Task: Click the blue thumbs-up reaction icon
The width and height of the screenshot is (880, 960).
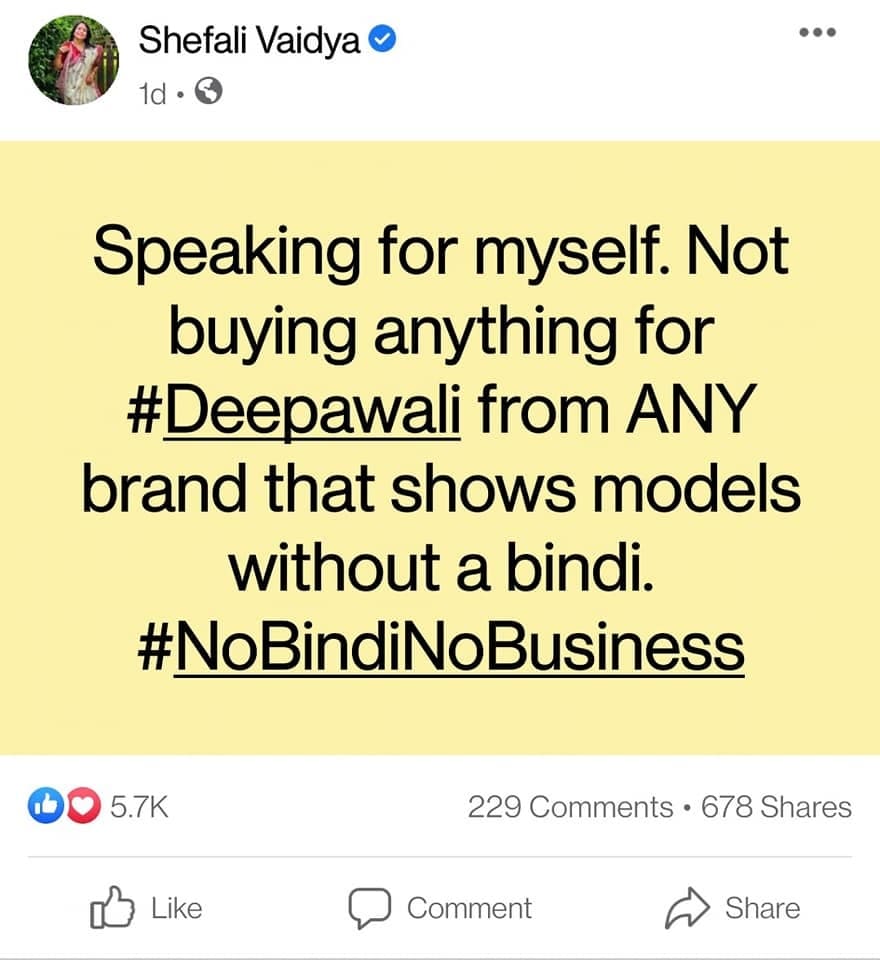Action: coord(43,806)
